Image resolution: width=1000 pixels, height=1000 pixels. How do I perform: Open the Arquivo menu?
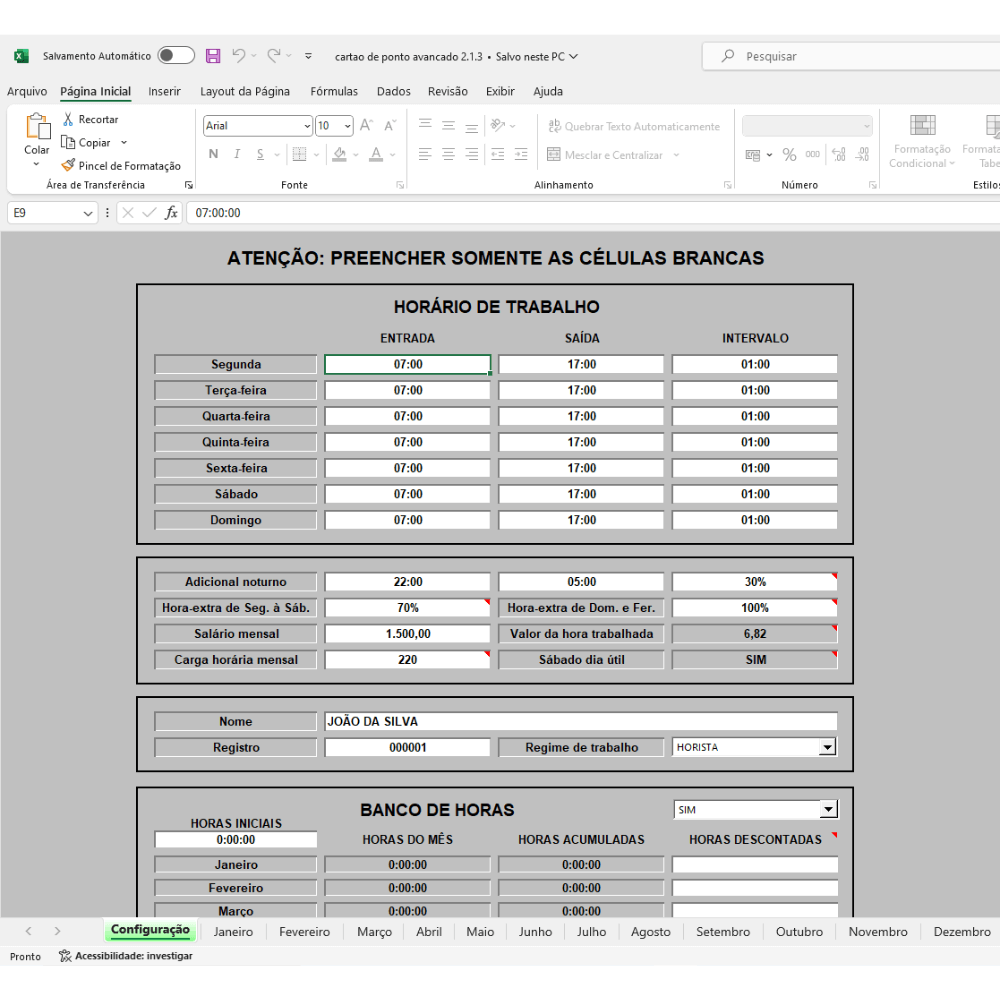(x=27, y=91)
